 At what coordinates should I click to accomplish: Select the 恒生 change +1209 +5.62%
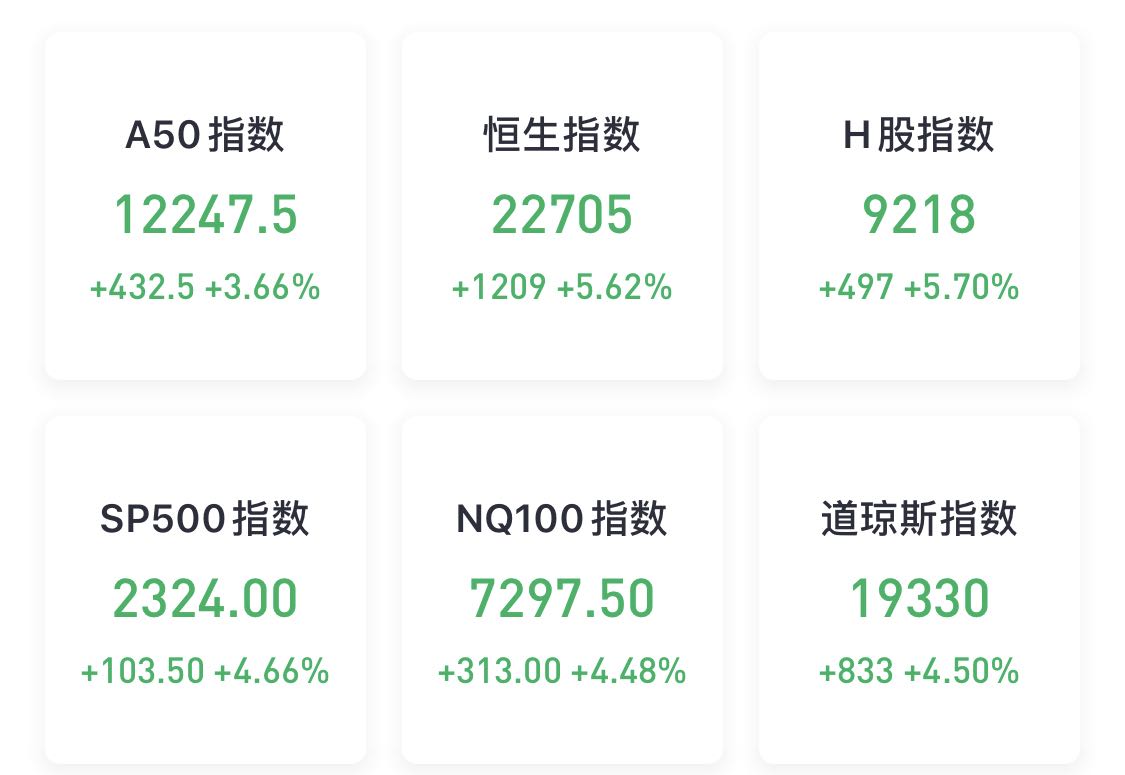[x=562, y=287]
